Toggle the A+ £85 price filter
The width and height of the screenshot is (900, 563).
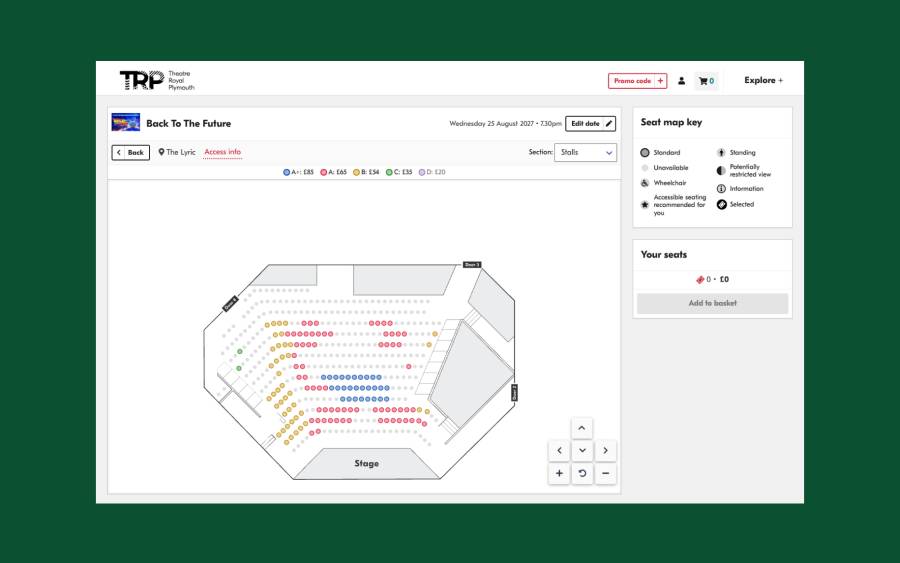(x=298, y=172)
